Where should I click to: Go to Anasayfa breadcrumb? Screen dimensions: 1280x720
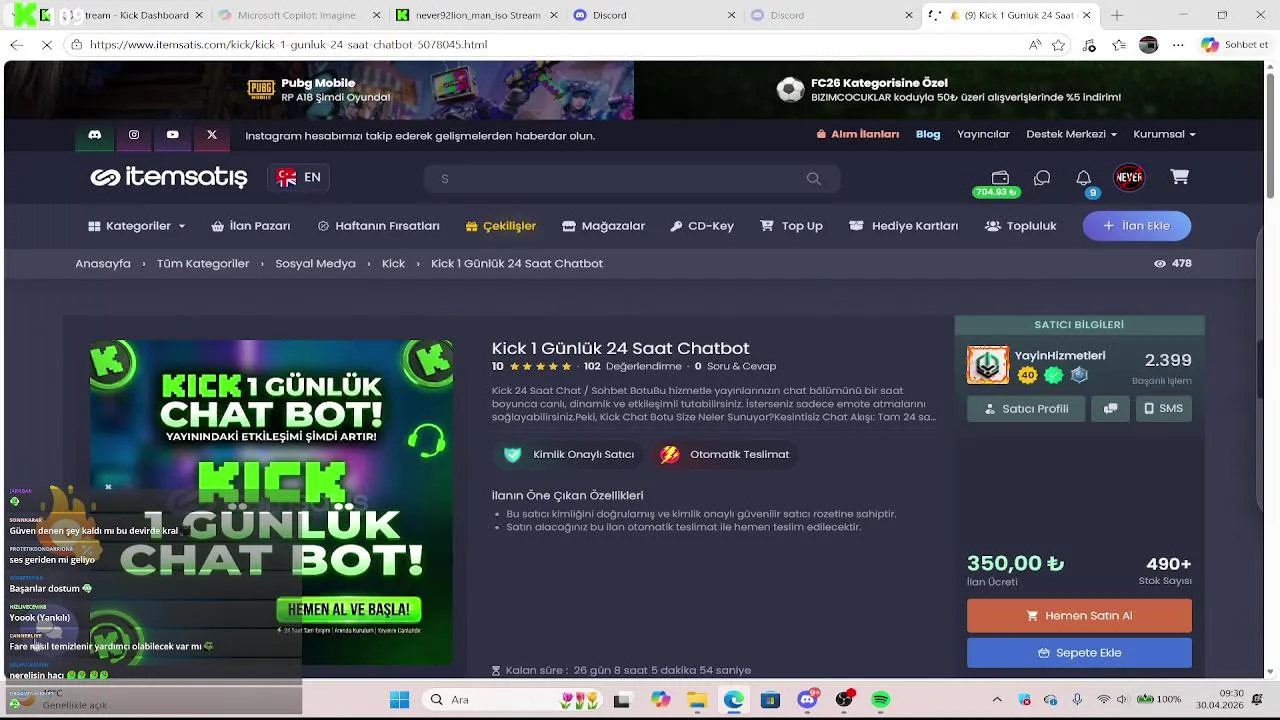pyautogui.click(x=103, y=263)
